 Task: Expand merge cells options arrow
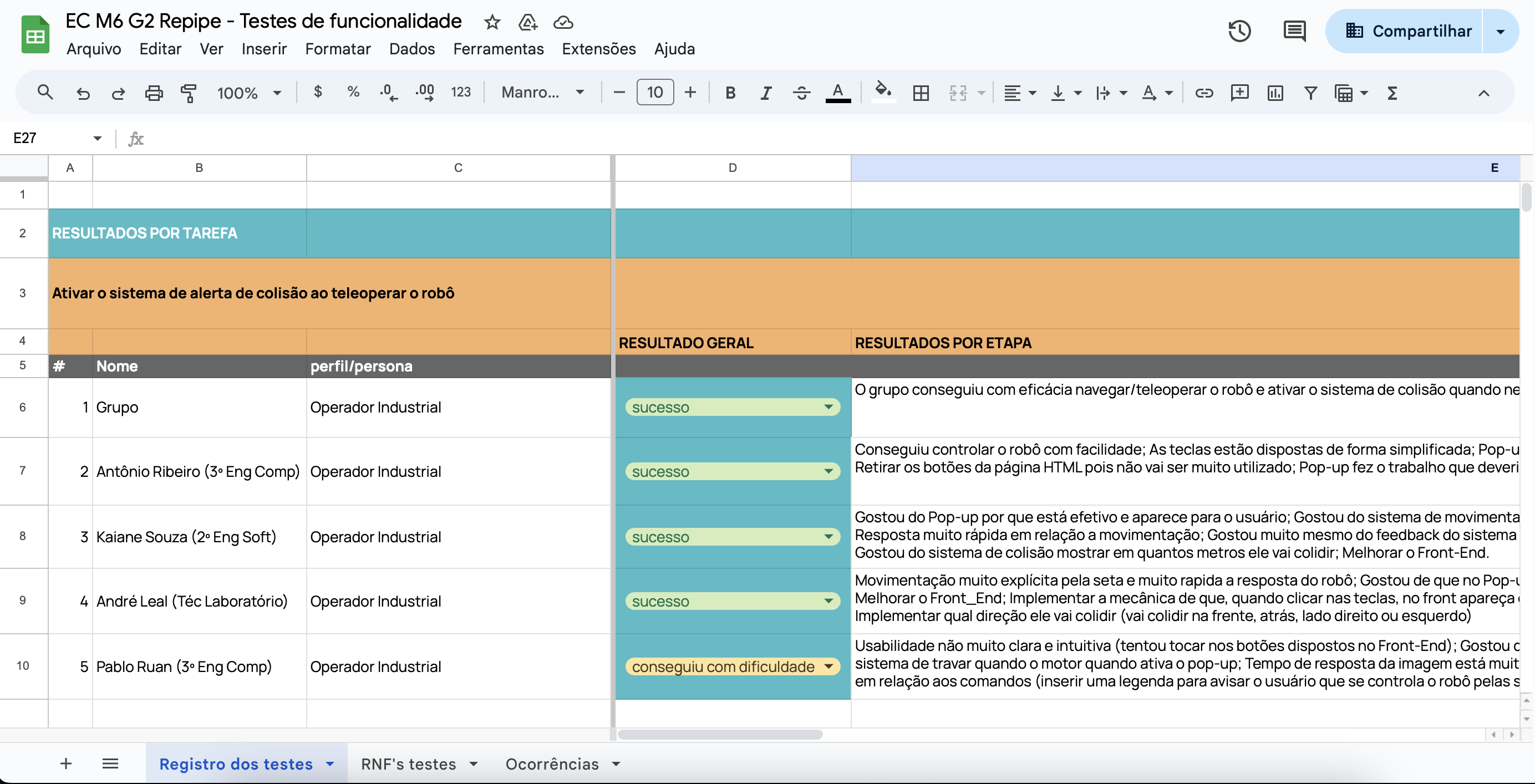point(981,93)
